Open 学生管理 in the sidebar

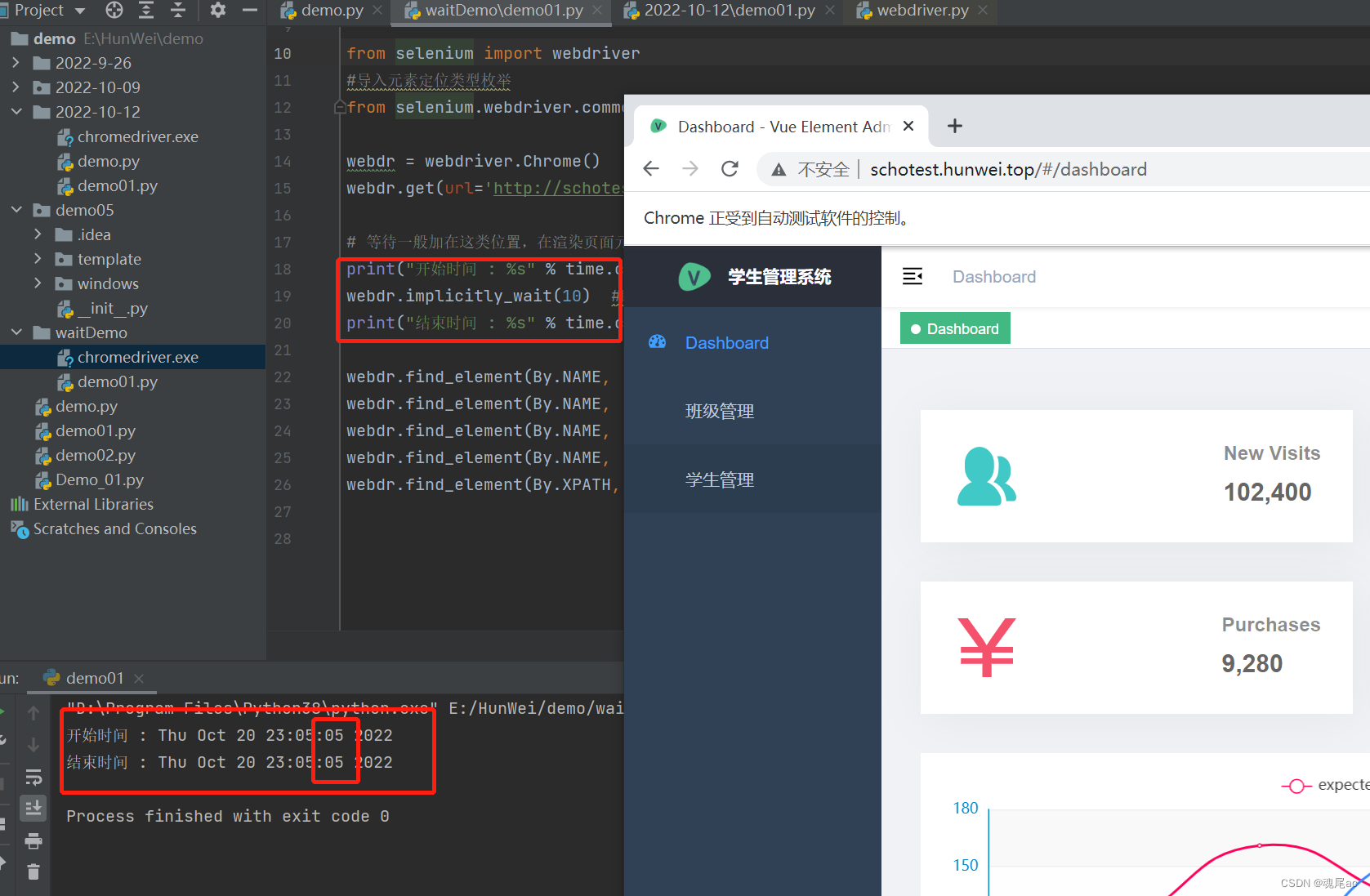pos(719,479)
